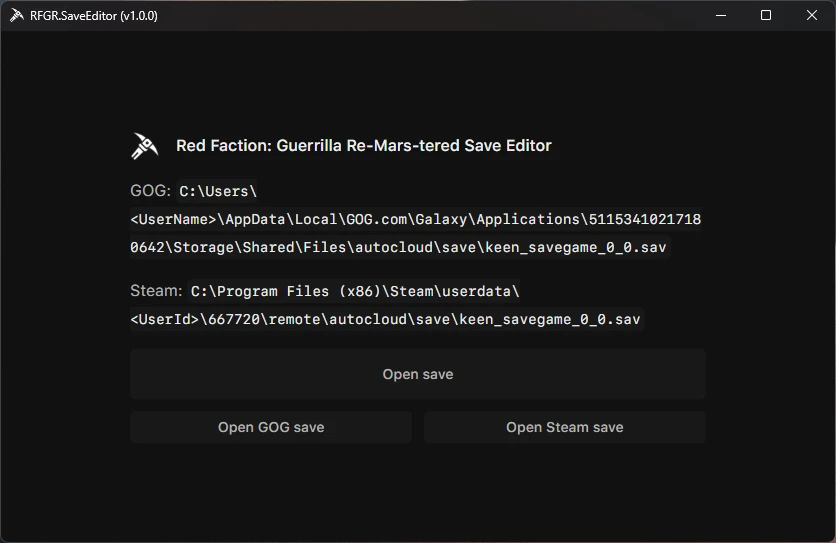Click the 'Red Faction: Guerrilla Re-Mars-tered Save Editor' heading
Viewport: 836px width, 543px height.
364,146
